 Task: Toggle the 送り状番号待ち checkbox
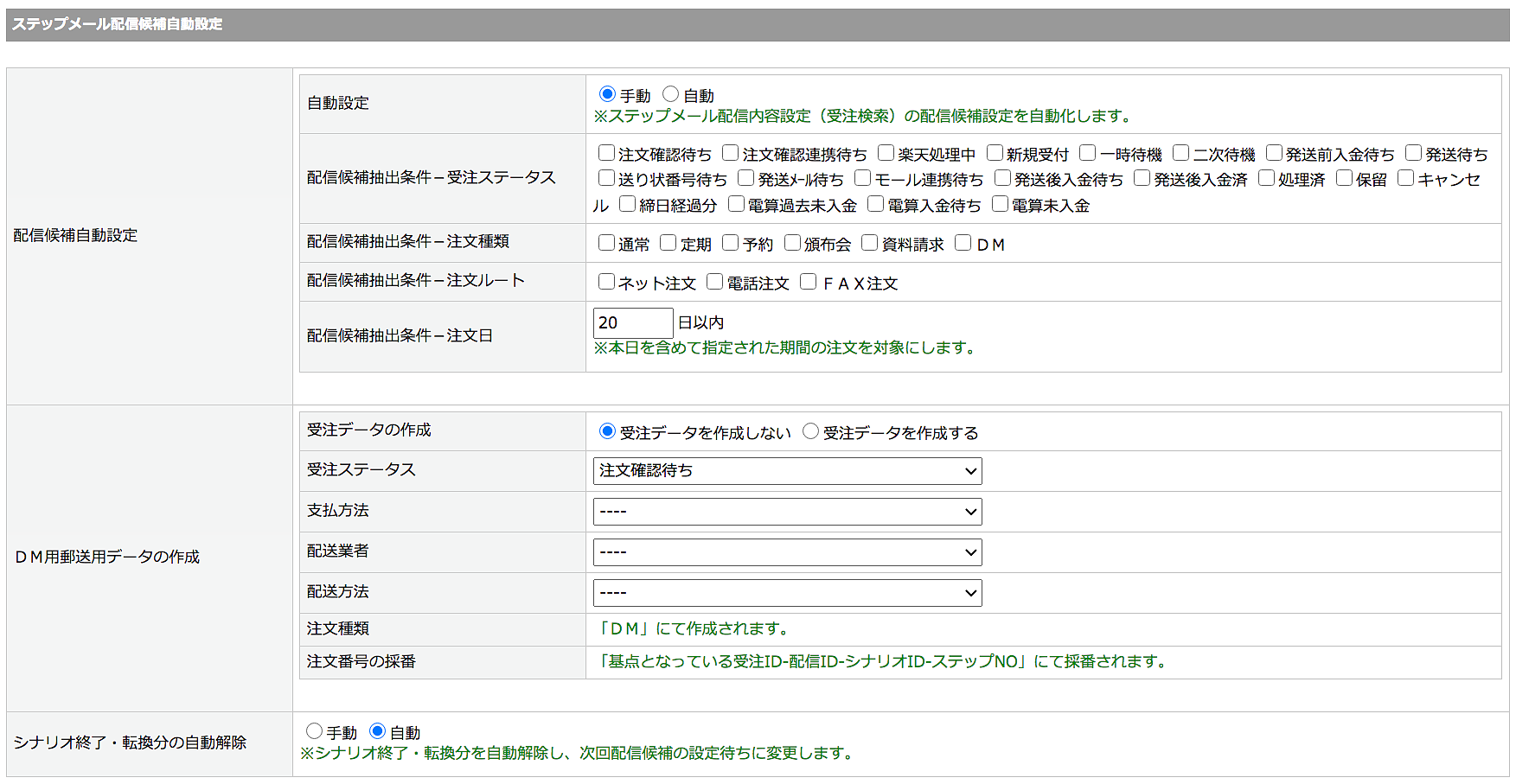[x=606, y=178]
